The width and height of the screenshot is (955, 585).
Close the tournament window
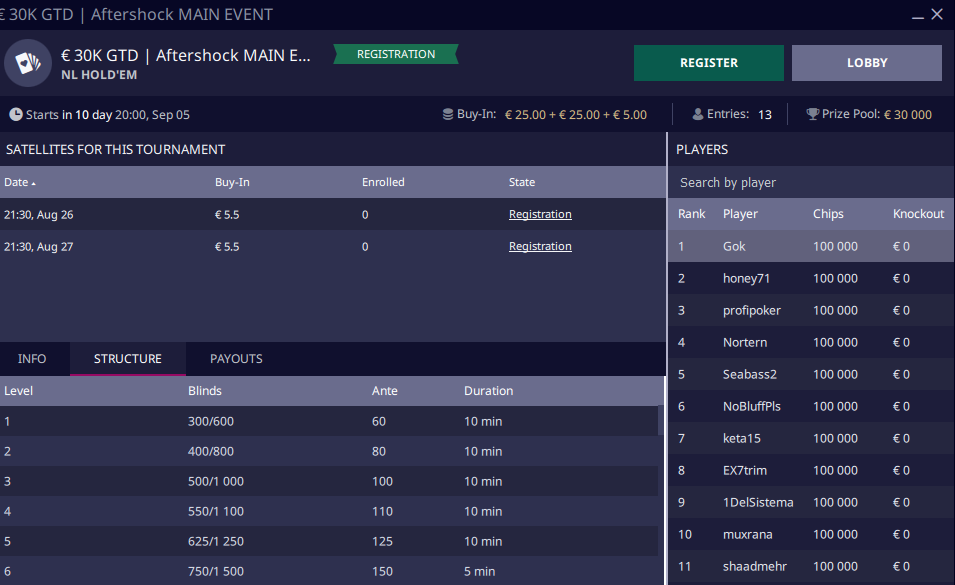(x=937, y=15)
